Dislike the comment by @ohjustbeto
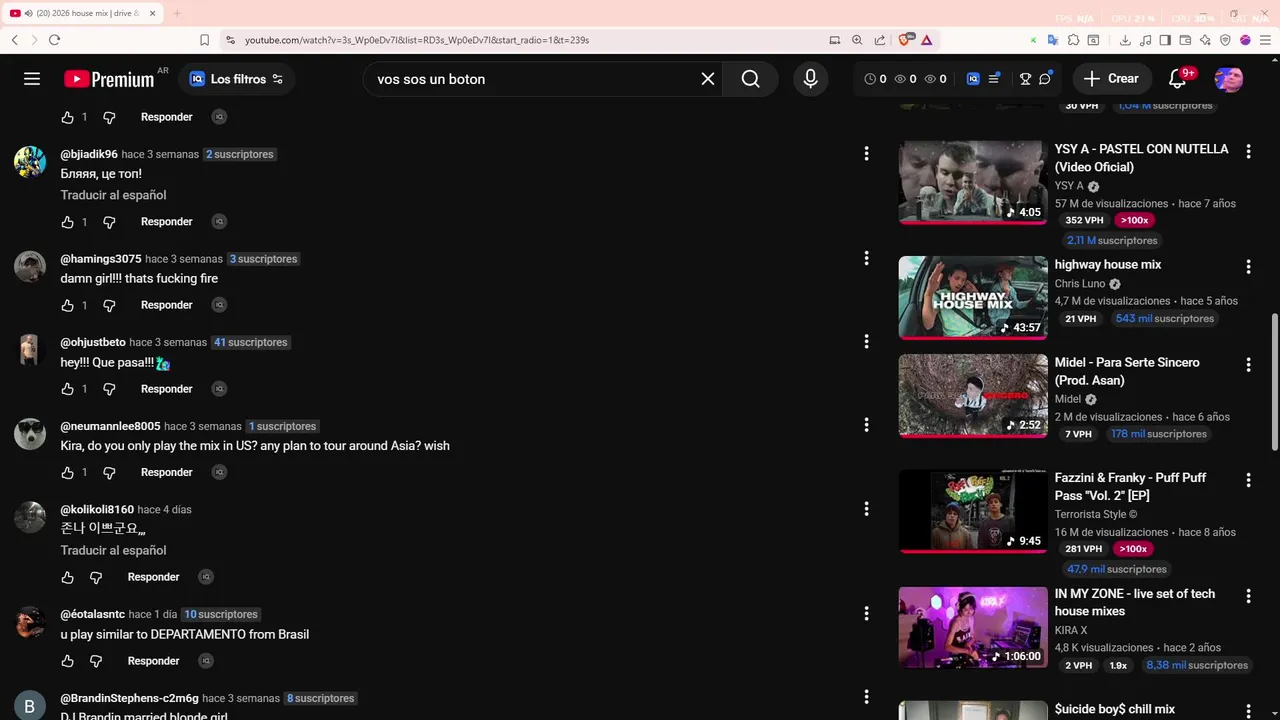Viewport: 1280px width, 720px height. click(x=109, y=389)
